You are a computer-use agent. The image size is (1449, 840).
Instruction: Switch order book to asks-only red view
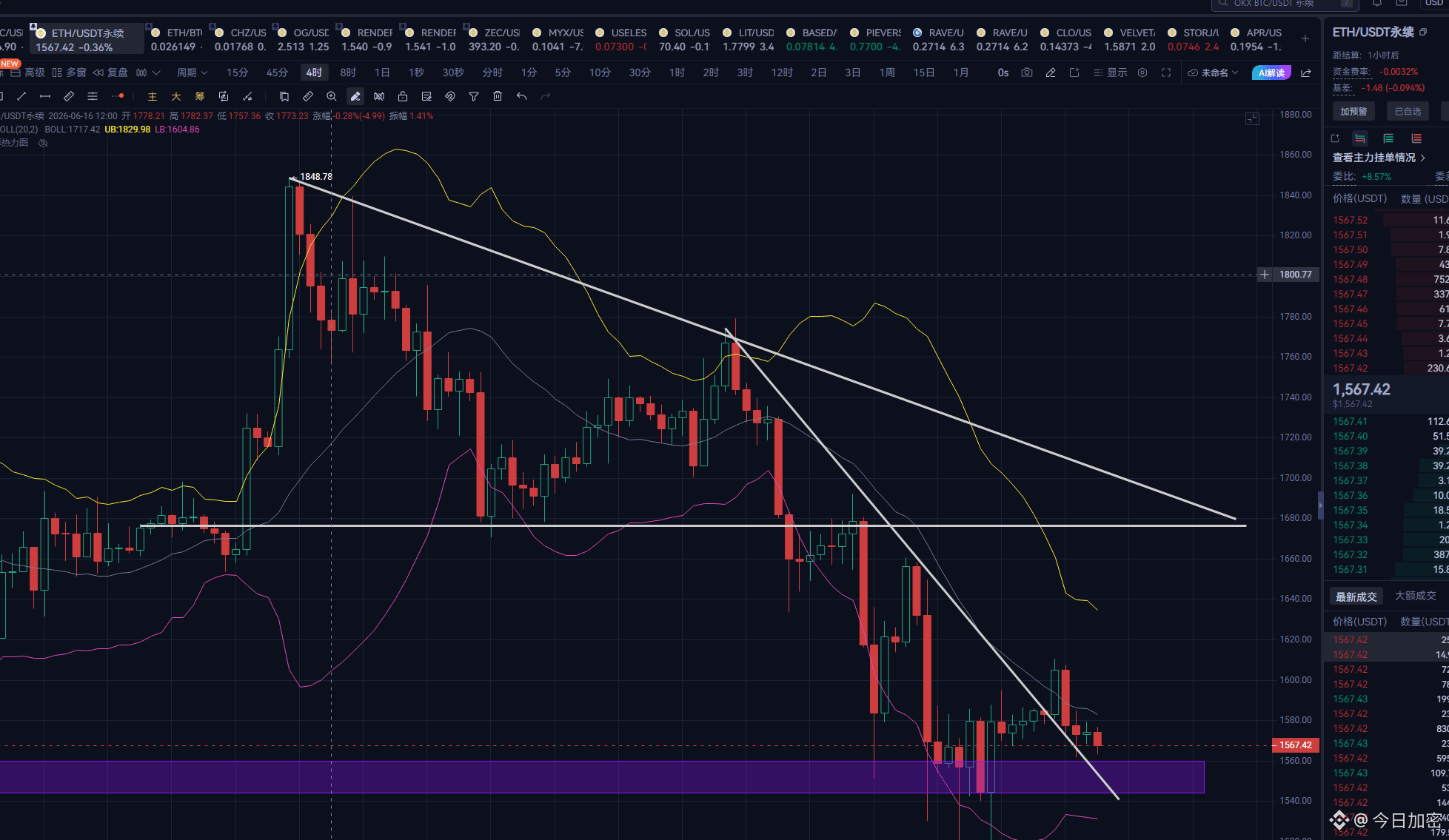1416,138
